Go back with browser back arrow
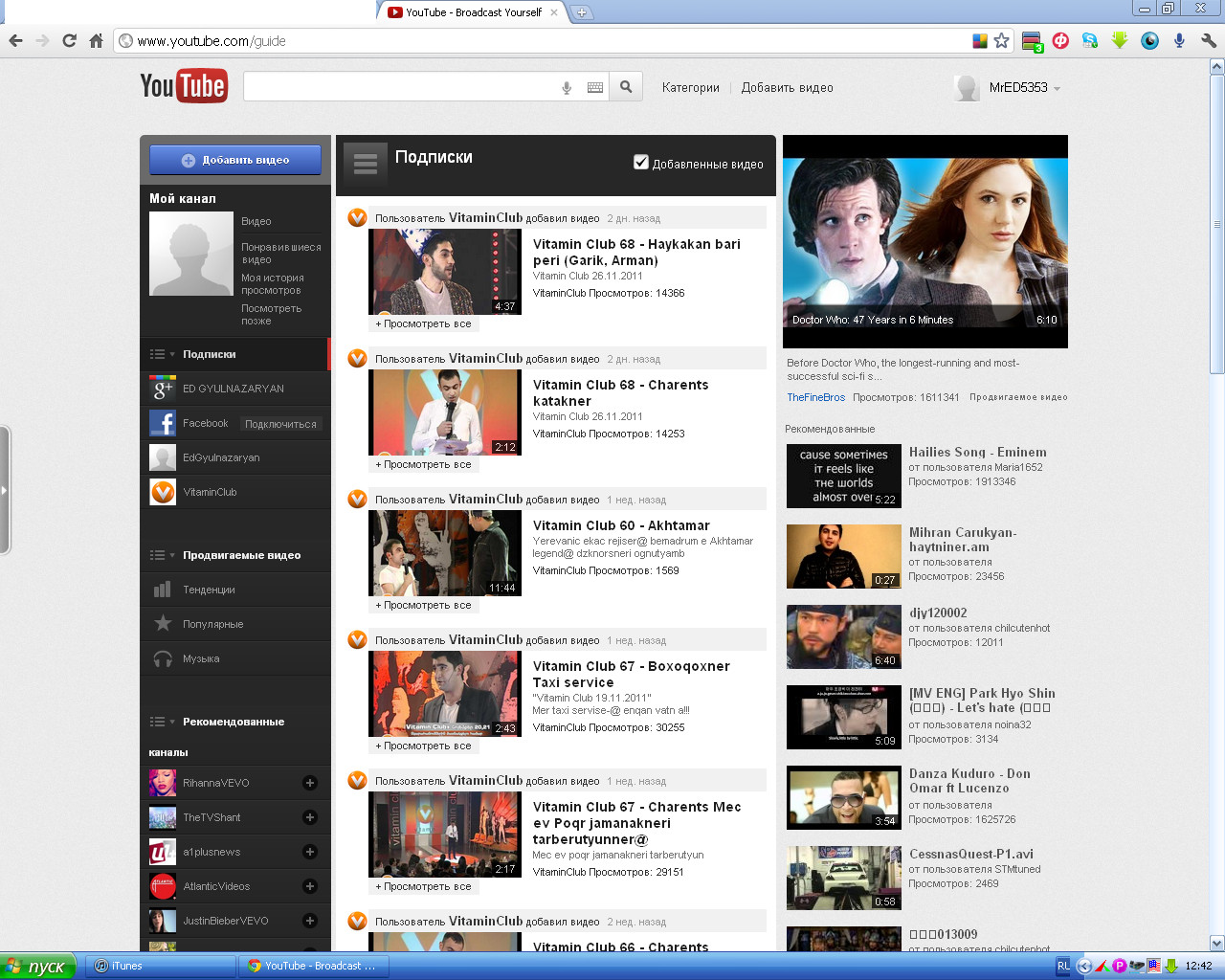 click(15, 40)
